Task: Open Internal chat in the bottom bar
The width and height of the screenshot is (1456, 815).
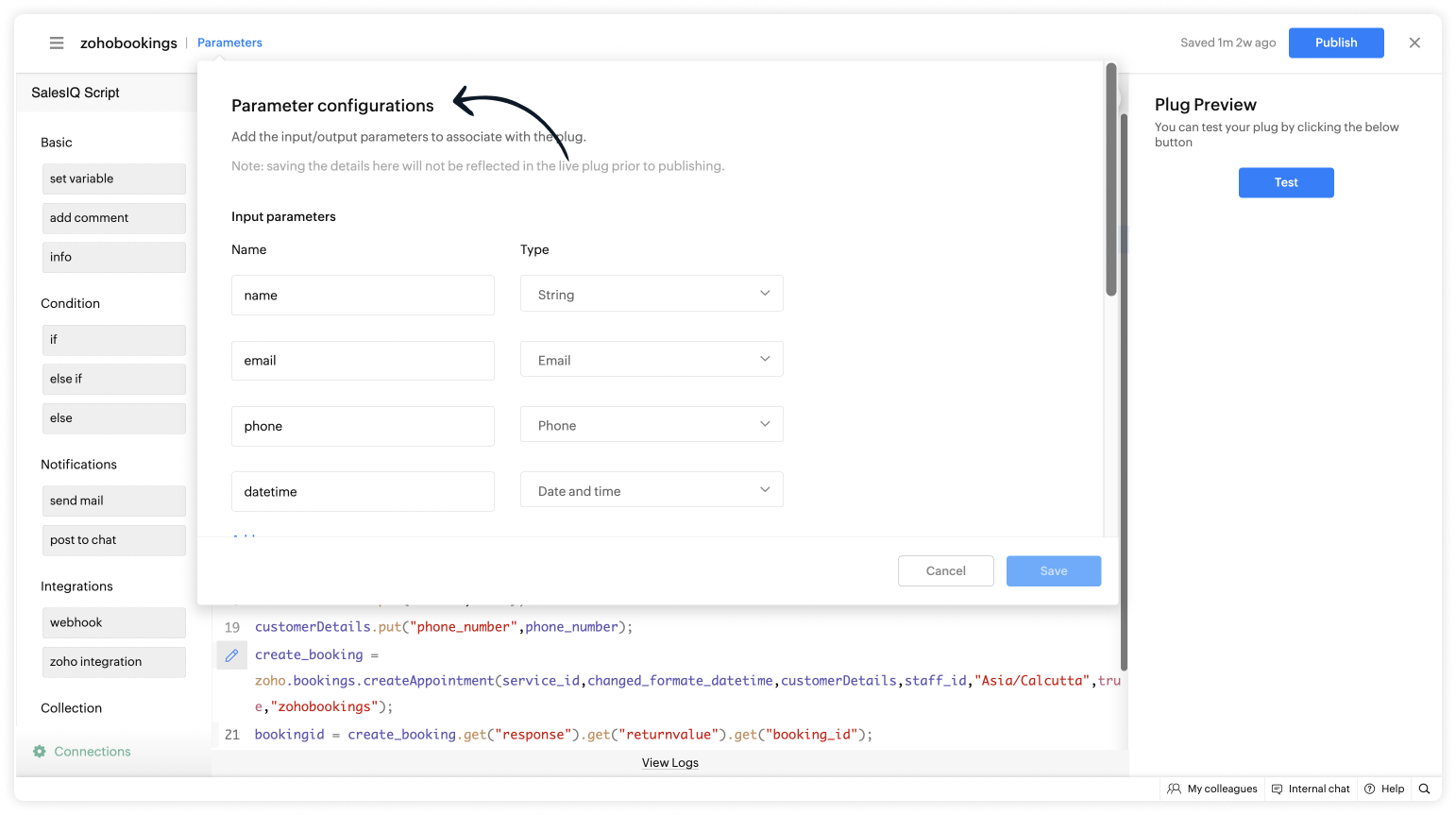Action: click(1311, 789)
